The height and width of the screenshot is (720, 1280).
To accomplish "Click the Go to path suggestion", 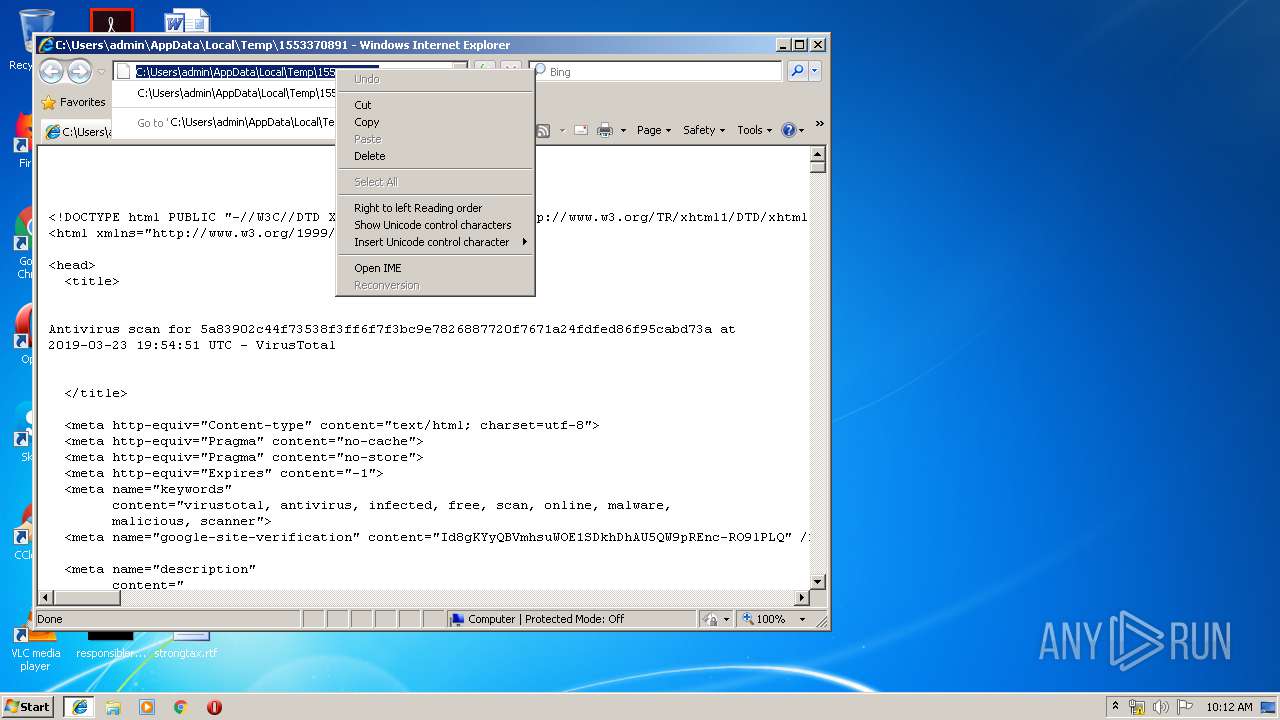I will (x=236, y=123).
